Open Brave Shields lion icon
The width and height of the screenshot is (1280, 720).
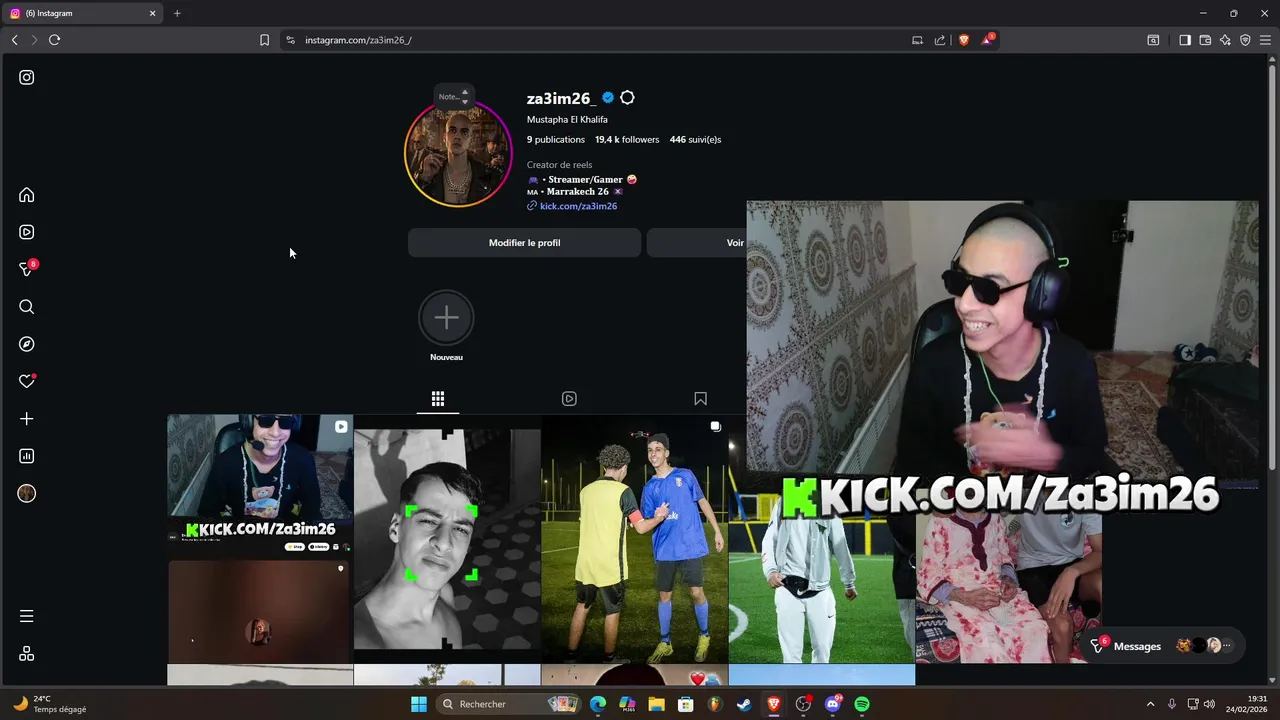click(x=964, y=40)
